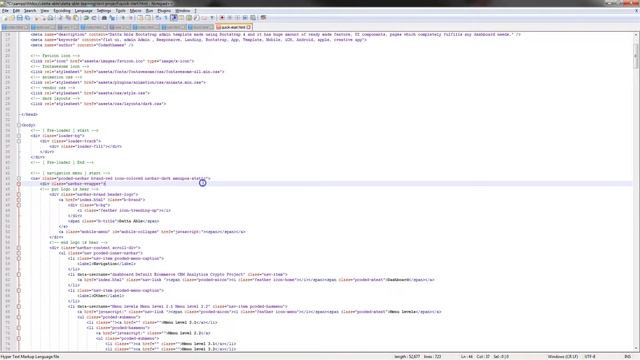Enable synchronized vertical scrolling
This screenshot has width=640, height=360.
[x=140, y=18]
